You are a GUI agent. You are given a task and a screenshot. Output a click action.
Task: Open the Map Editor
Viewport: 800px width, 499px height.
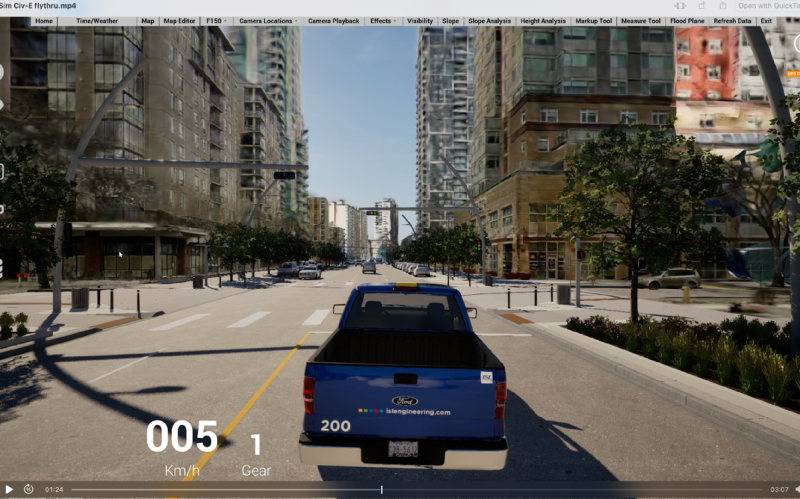point(180,21)
